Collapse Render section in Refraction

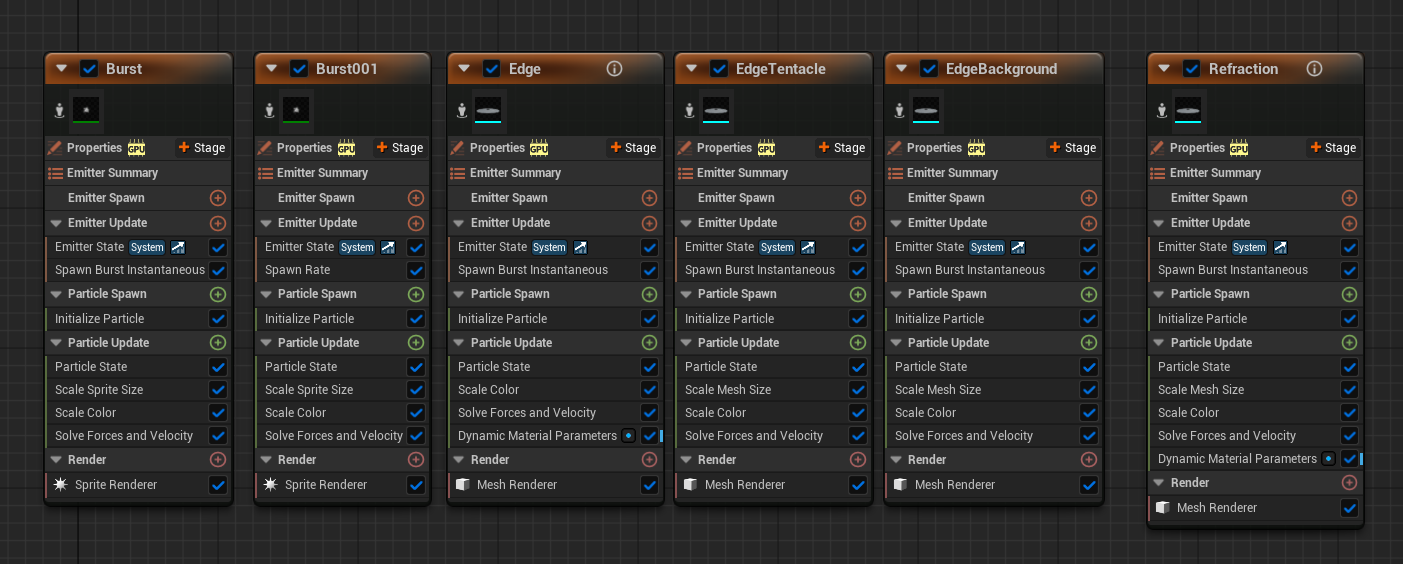pos(1160,483)
